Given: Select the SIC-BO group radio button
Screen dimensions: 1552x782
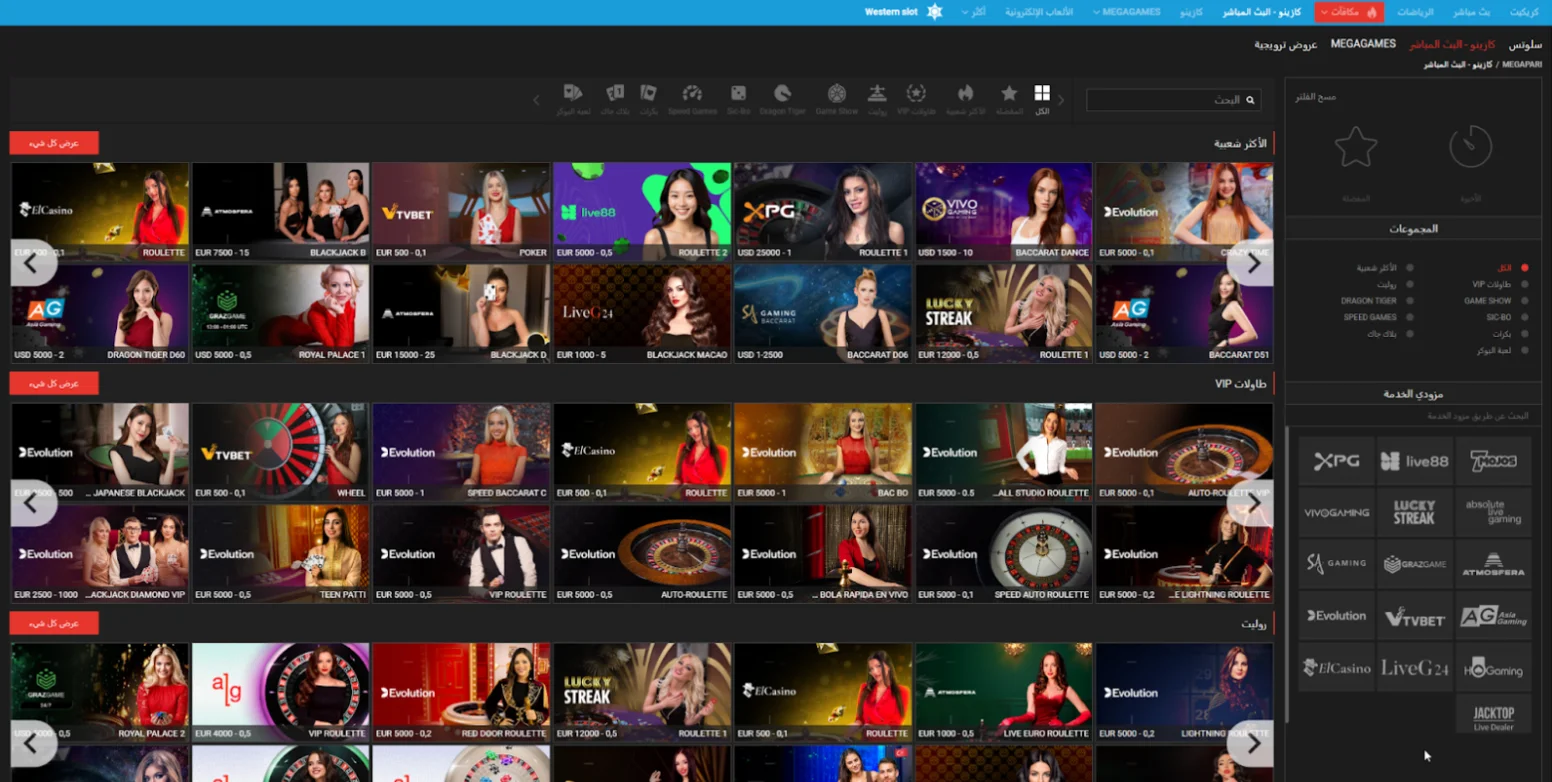Looking at the screenshot, I should (1524, 317).
